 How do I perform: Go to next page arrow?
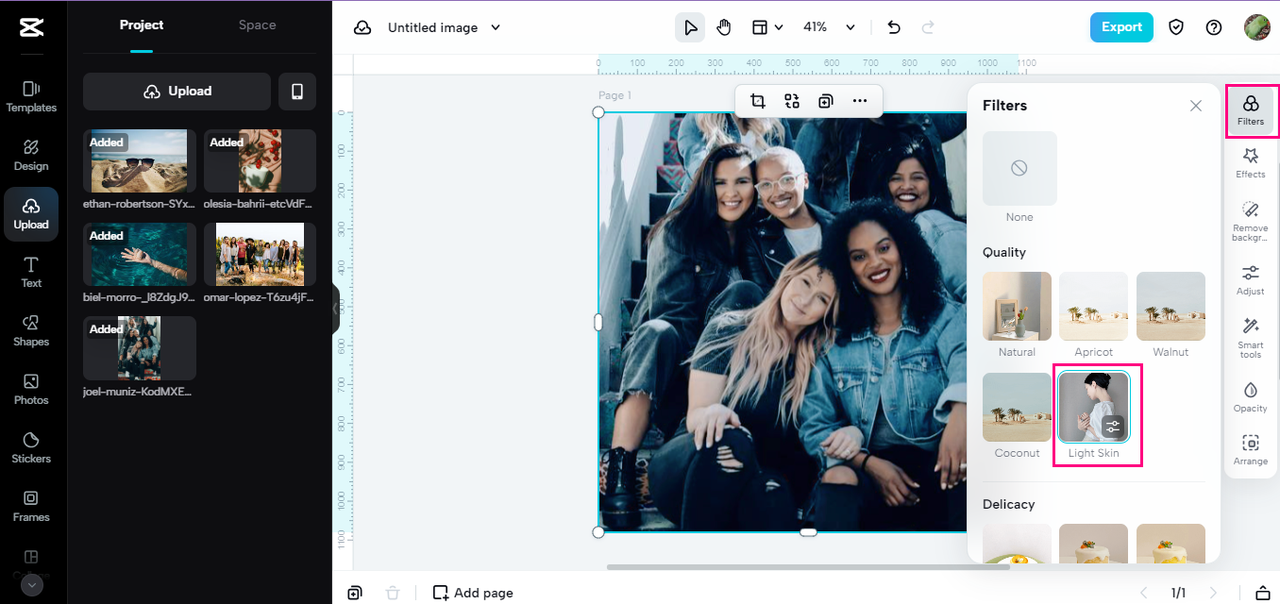[x=1215, y=593]
